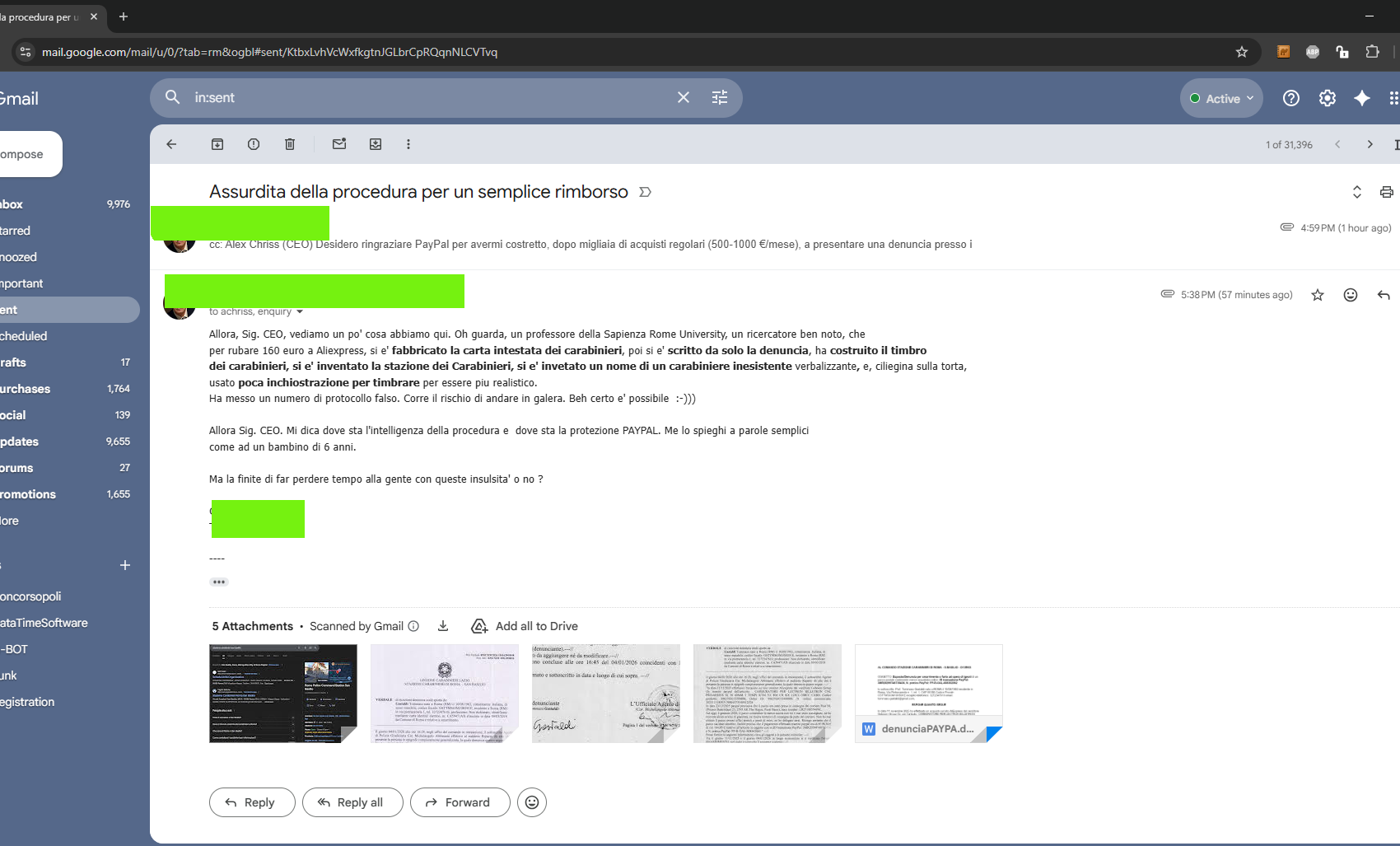The image size is (1400, 846).
Task: Show recipient details for 'to achriss, enquiry'
Action: pyautogui.click(x=300, y=311)
